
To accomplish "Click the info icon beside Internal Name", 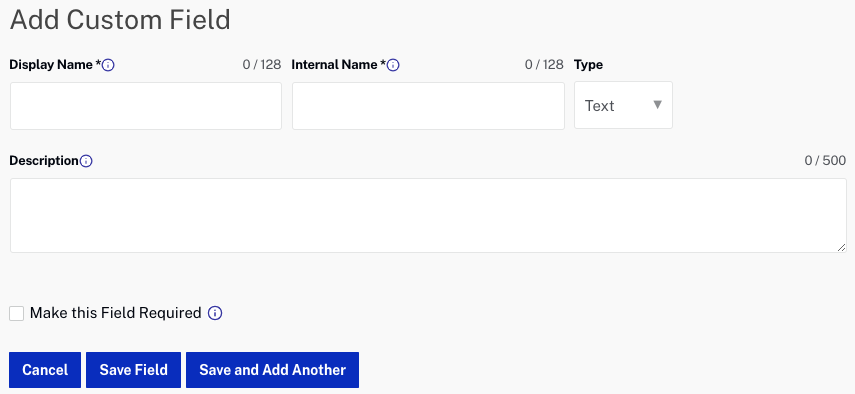I will [393, 65].
